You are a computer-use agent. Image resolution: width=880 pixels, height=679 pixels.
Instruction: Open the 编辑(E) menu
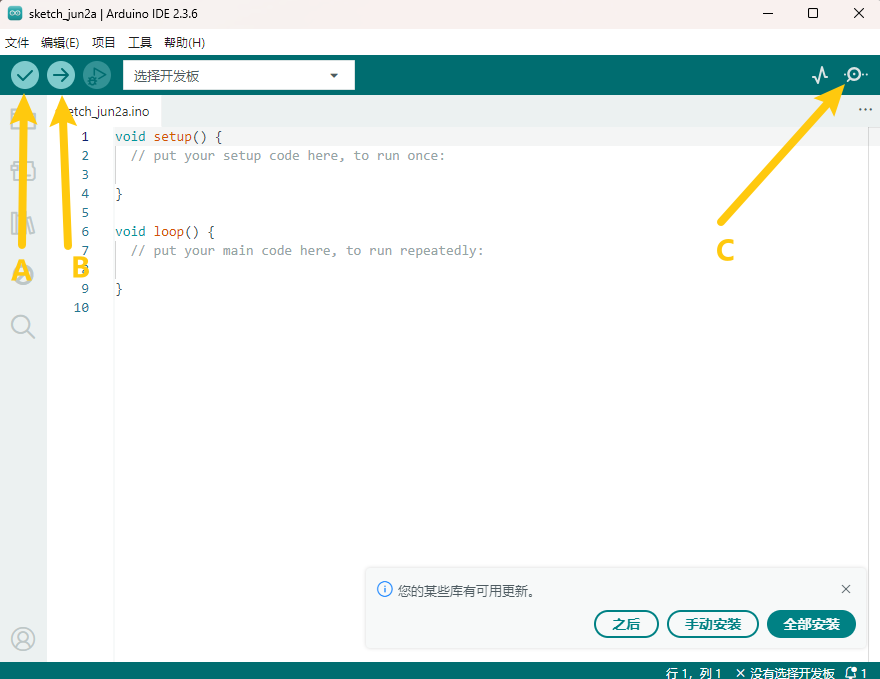click(x=60, y=43)
